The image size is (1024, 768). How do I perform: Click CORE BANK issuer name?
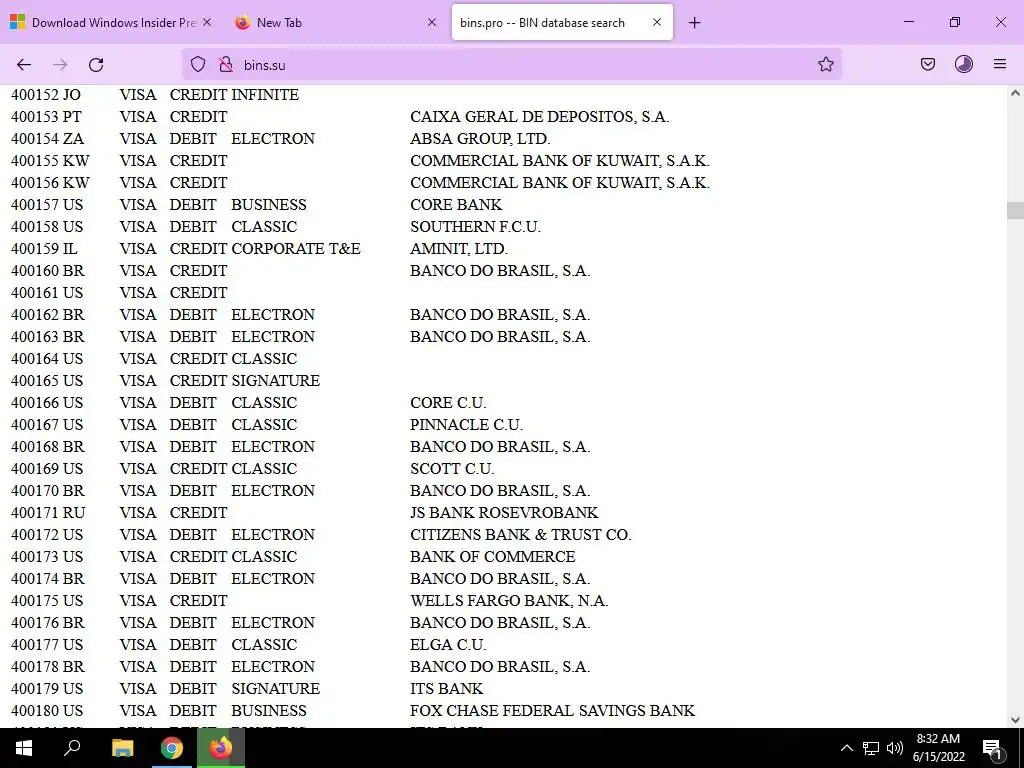click(456, 205)
